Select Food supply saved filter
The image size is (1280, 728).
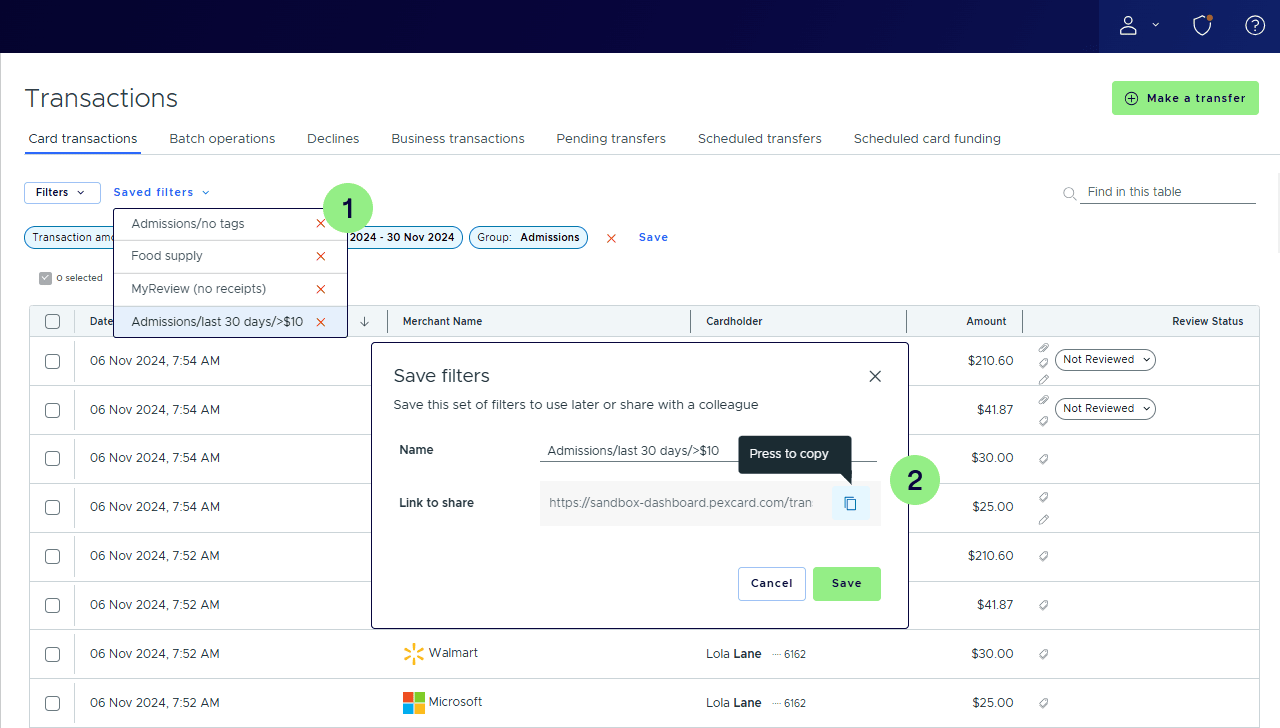coord(167,257)
